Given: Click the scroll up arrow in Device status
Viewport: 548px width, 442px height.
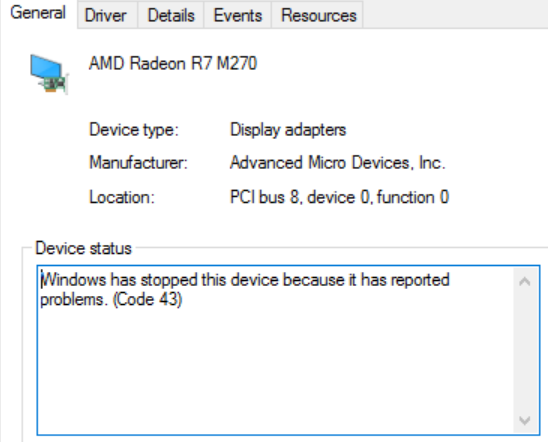Looking at the screenshot, I should click(525, 281).
